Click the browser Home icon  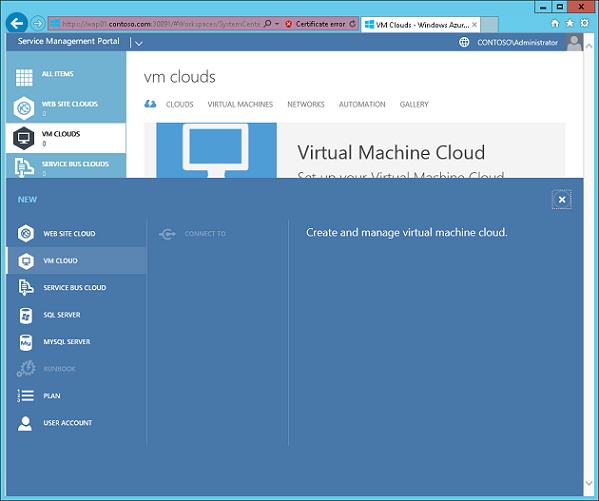[555, 24]
